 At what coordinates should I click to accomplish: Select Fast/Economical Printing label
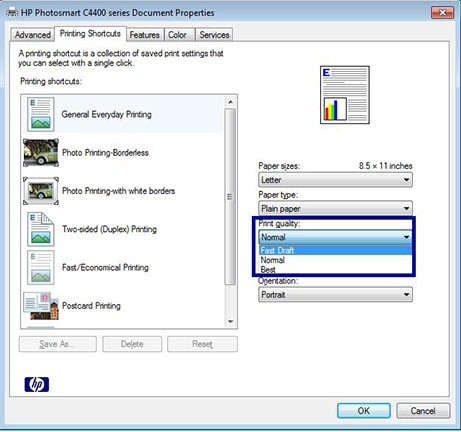click(x=105, y=268)
